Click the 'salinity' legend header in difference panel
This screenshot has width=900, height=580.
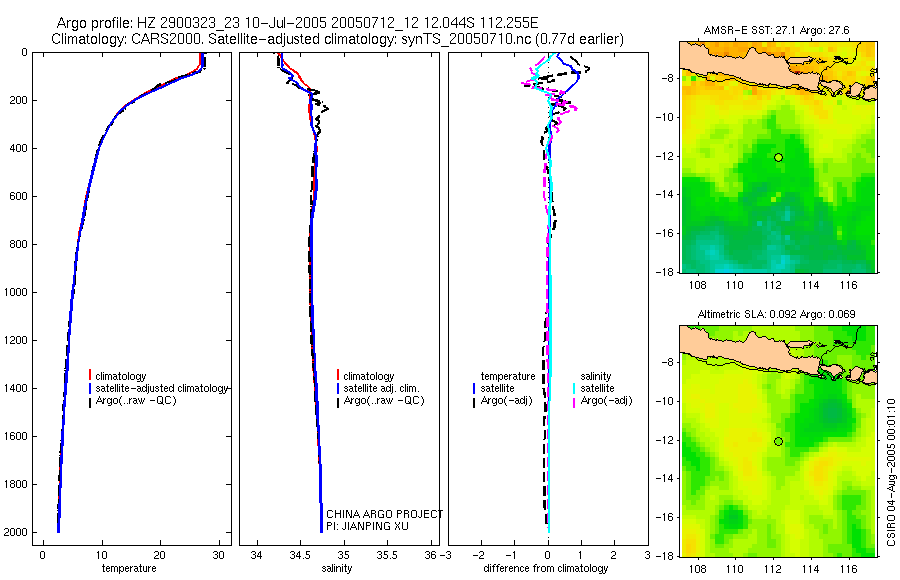(x=596, y=376)
